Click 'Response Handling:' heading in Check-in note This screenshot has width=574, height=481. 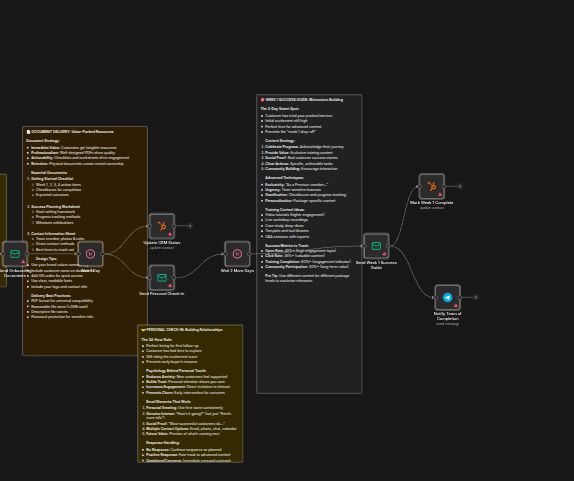163,443
